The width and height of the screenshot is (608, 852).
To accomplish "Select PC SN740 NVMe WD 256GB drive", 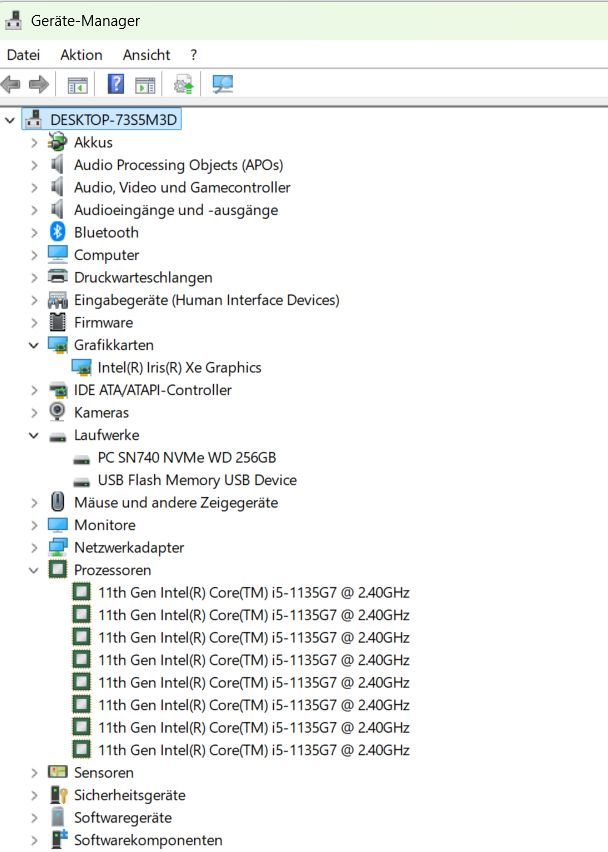I will point(186,457).
